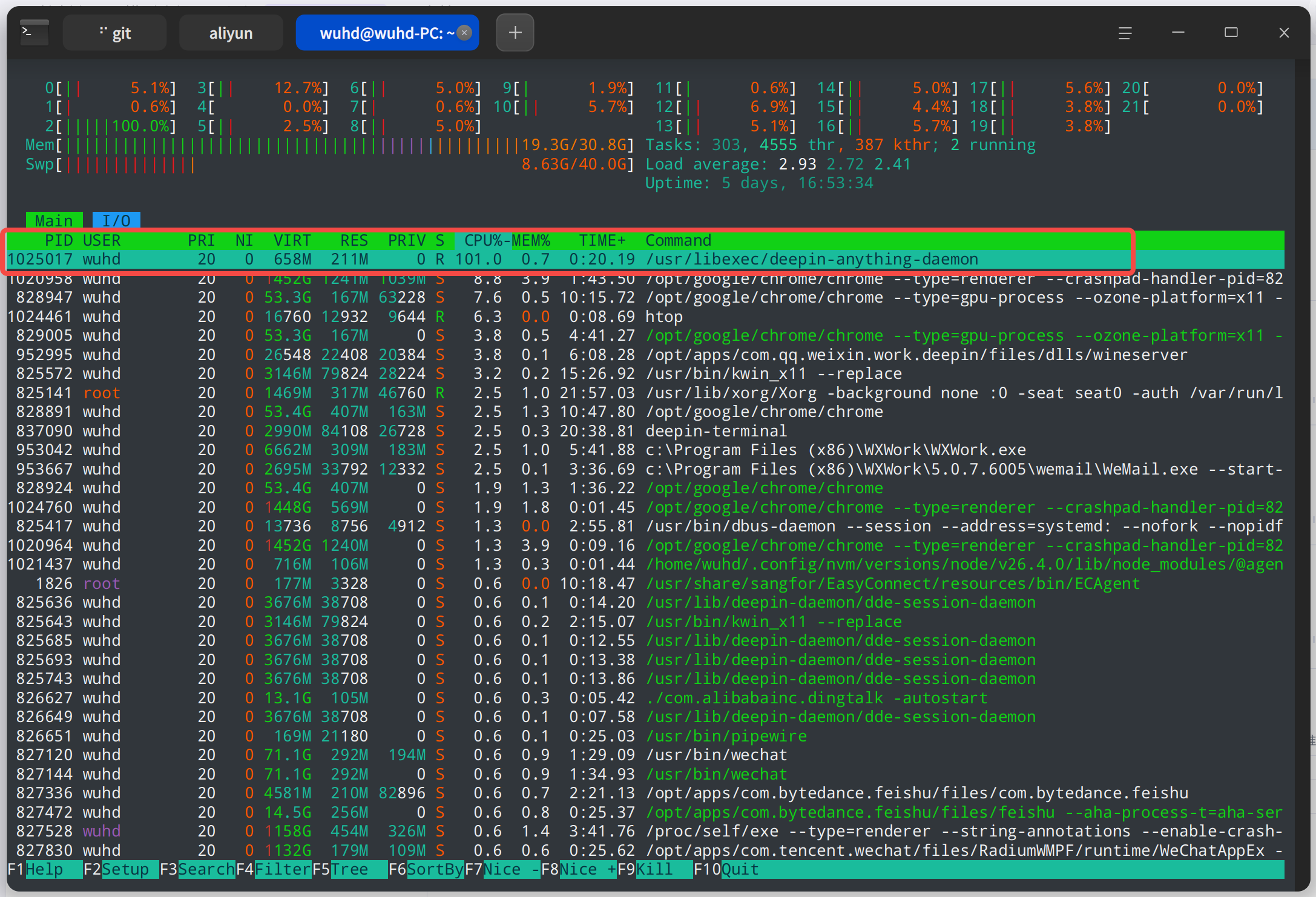Viewport: 1316px width, 897px height.
Task: Sort by the VIRT column header
Action: (292, 240)
